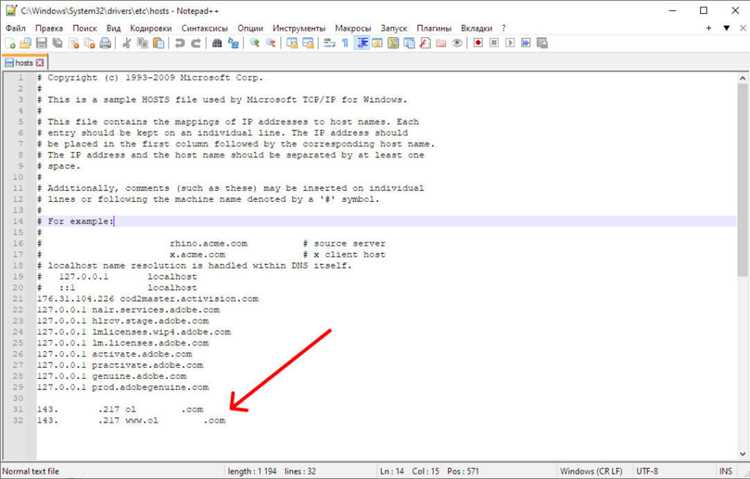Screen dimensions: 750x479
Task: Create a new document with the New icon
Action: (x=10, y=43)
